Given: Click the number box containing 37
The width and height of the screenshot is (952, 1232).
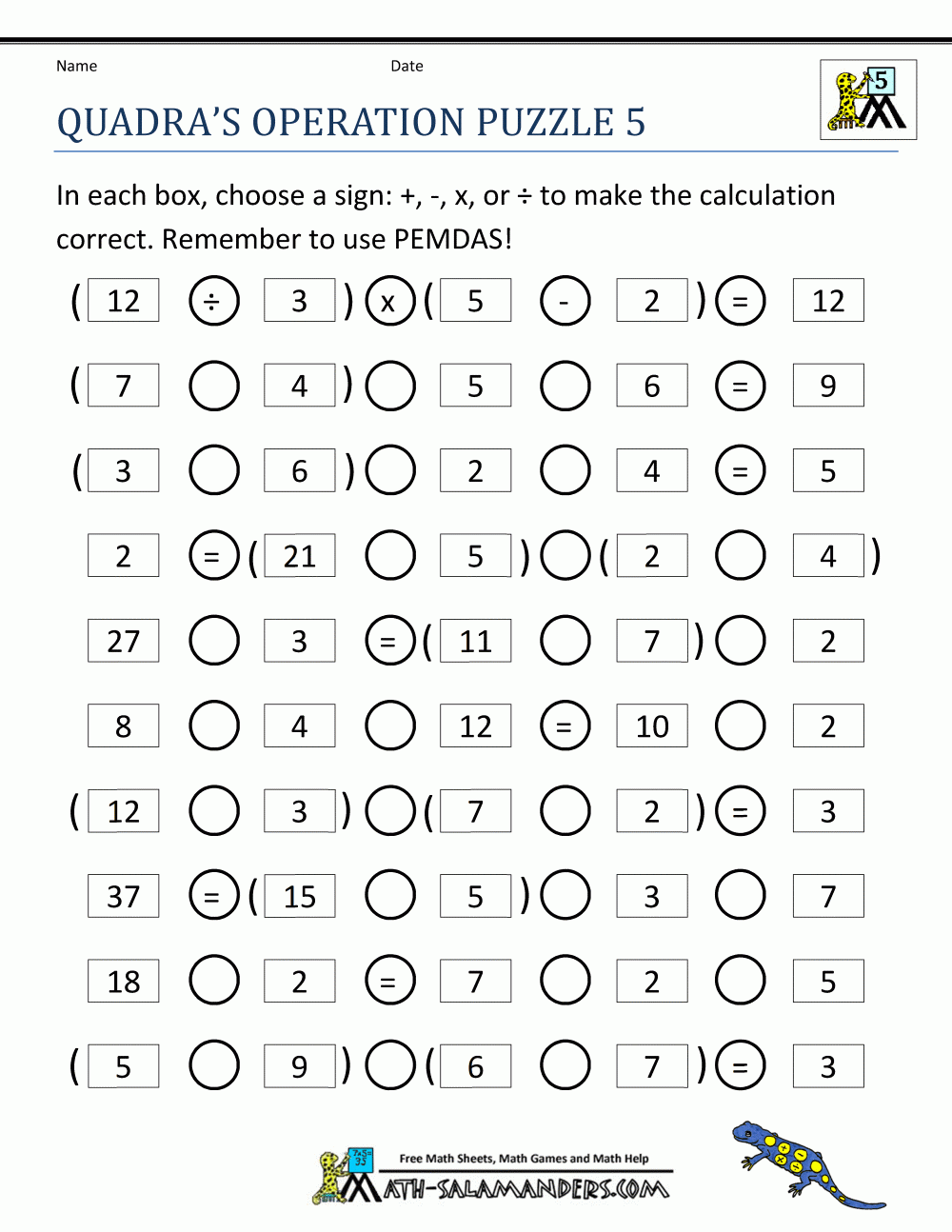Looking at the screenshot, I should (123, 897).
